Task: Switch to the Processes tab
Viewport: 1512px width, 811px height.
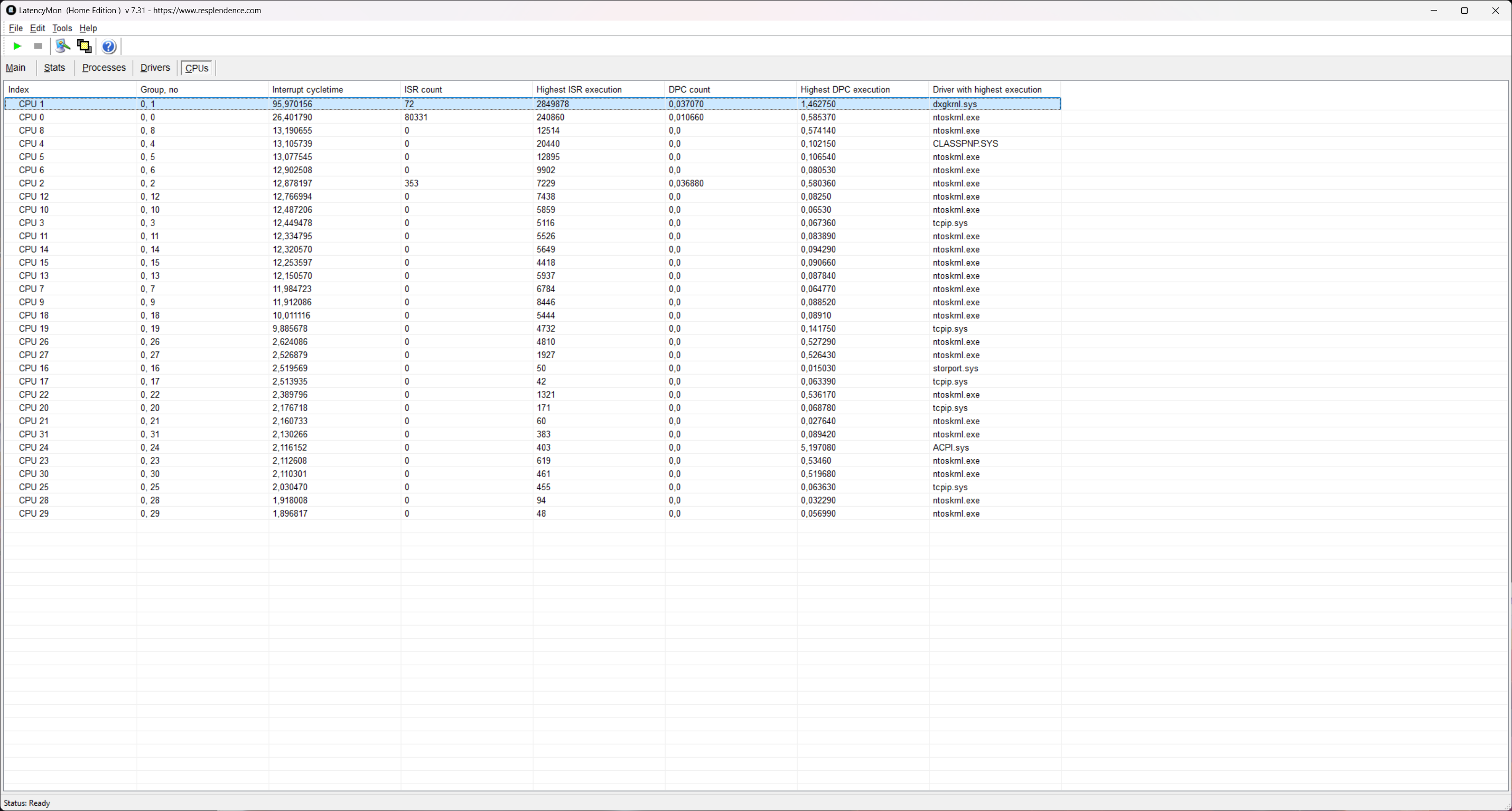Action: pyautogui.click(x=104, y=68)
